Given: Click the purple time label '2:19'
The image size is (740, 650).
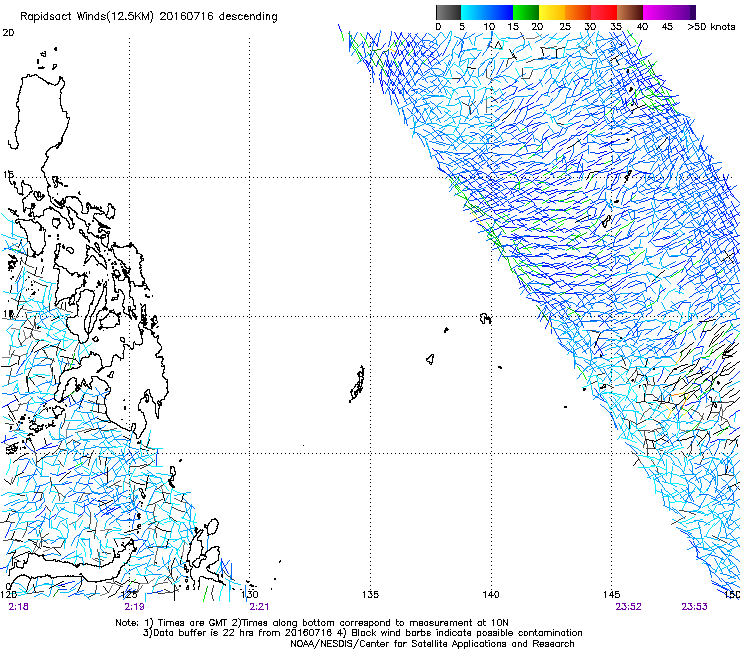Looking at the screenshot, I should (135, 607).
